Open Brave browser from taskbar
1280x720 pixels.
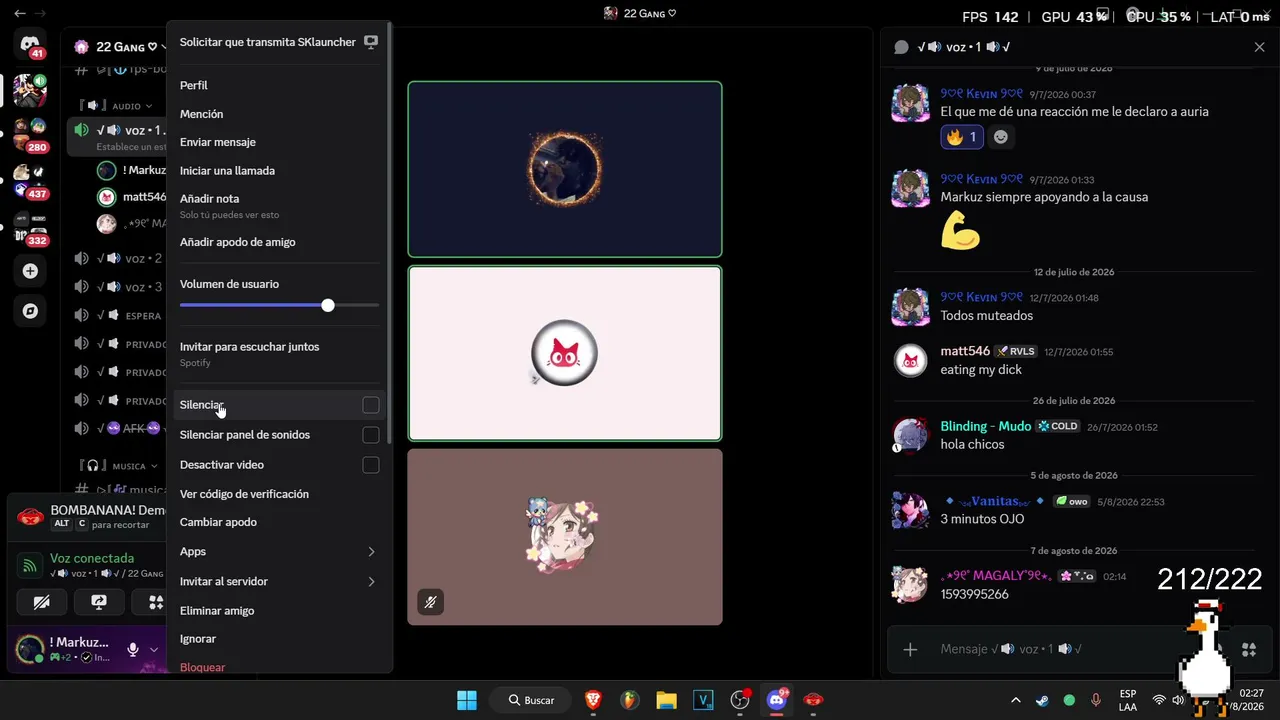click(593, 700)
